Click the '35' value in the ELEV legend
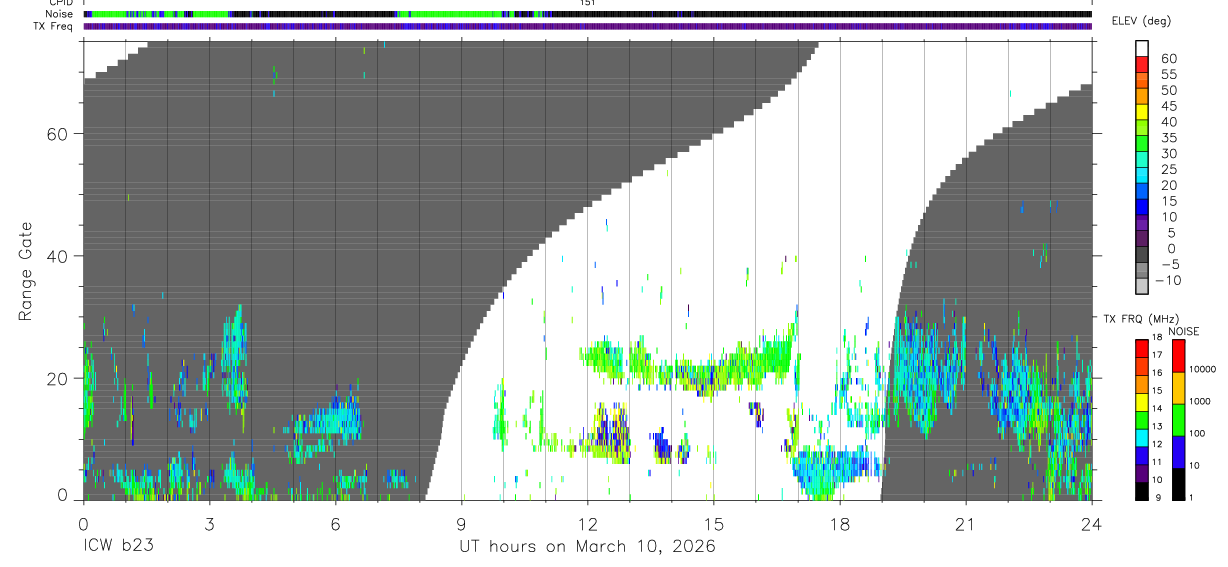This screenshot has height=567, width=1228. [1168, 138]
